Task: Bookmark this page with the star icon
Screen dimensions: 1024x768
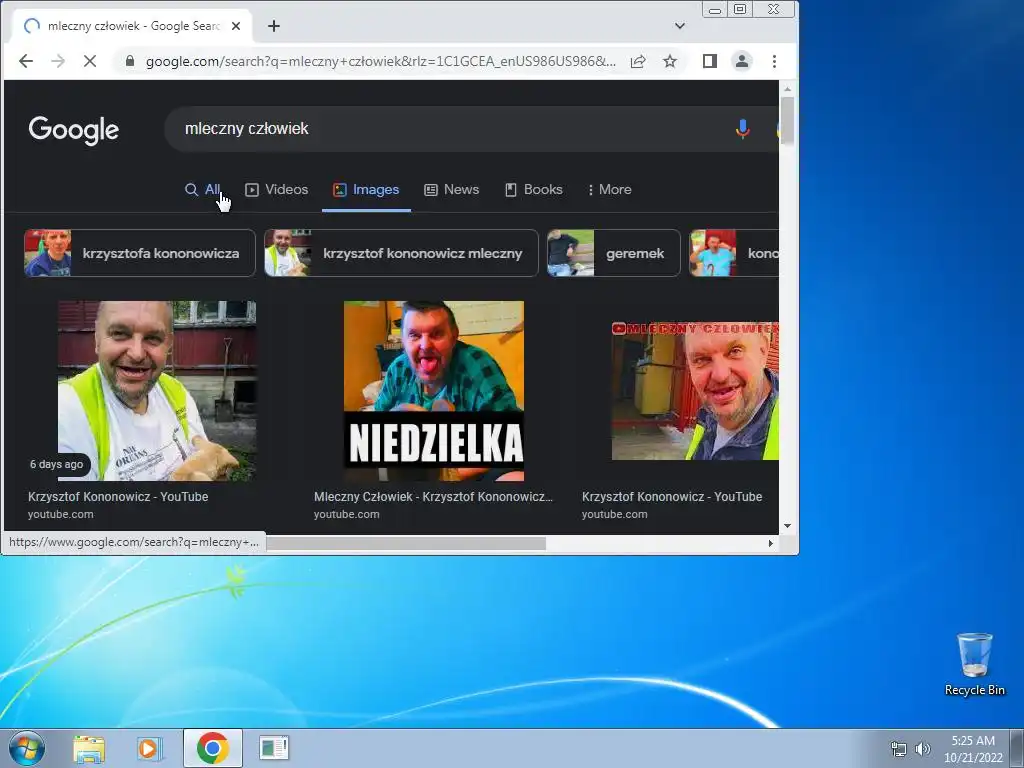Action: [670, 61]
